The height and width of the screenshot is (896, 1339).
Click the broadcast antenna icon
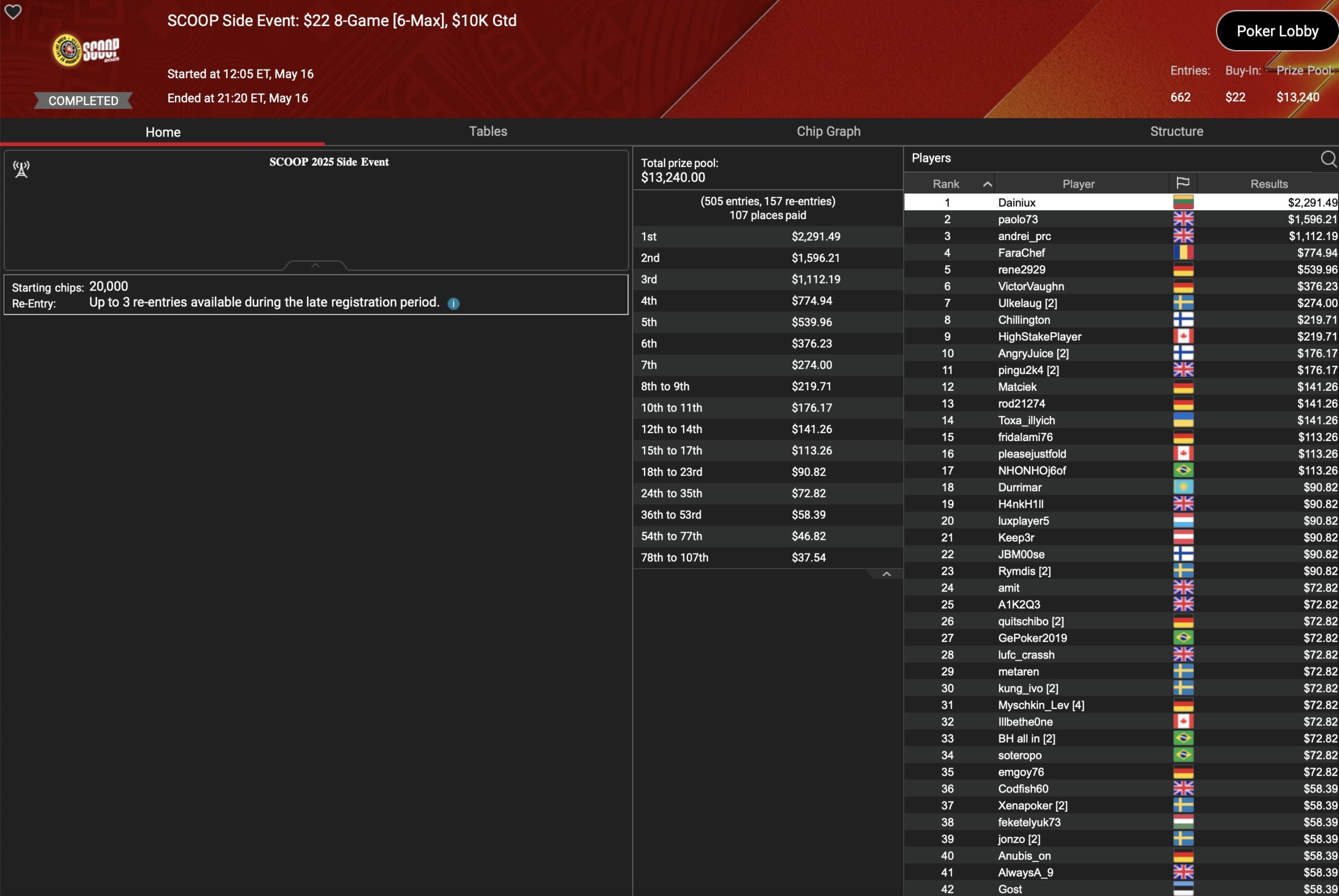pos(21,169)
